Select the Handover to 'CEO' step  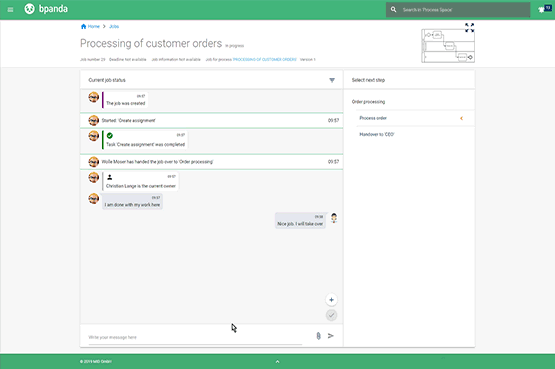point(377,134)
